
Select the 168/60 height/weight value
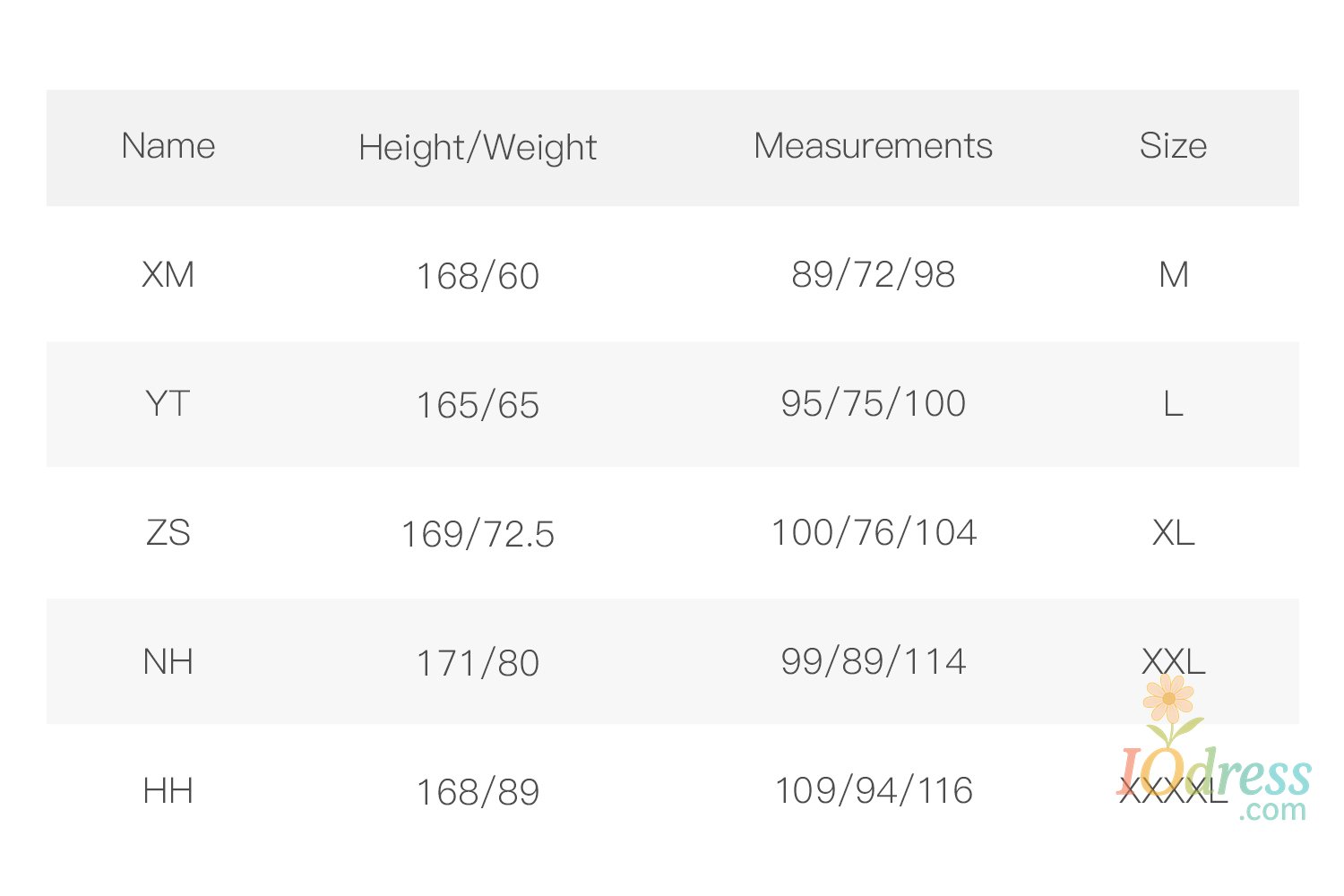pos(478,277)
